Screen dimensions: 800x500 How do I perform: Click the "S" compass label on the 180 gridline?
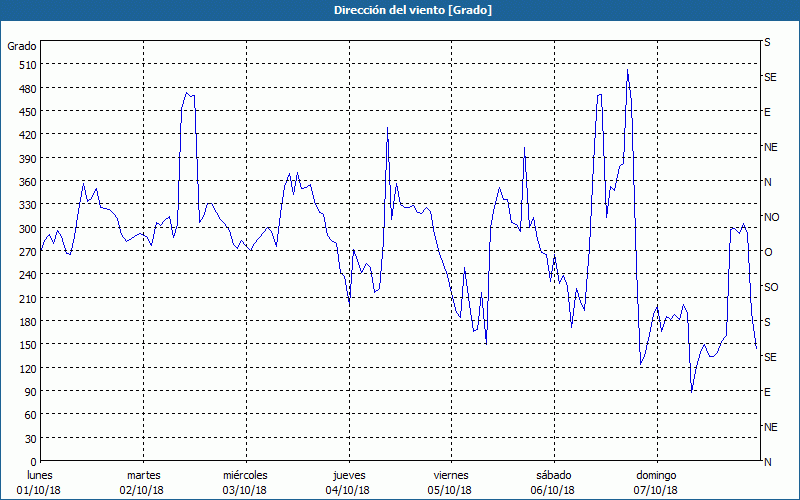tap(767, 322)
